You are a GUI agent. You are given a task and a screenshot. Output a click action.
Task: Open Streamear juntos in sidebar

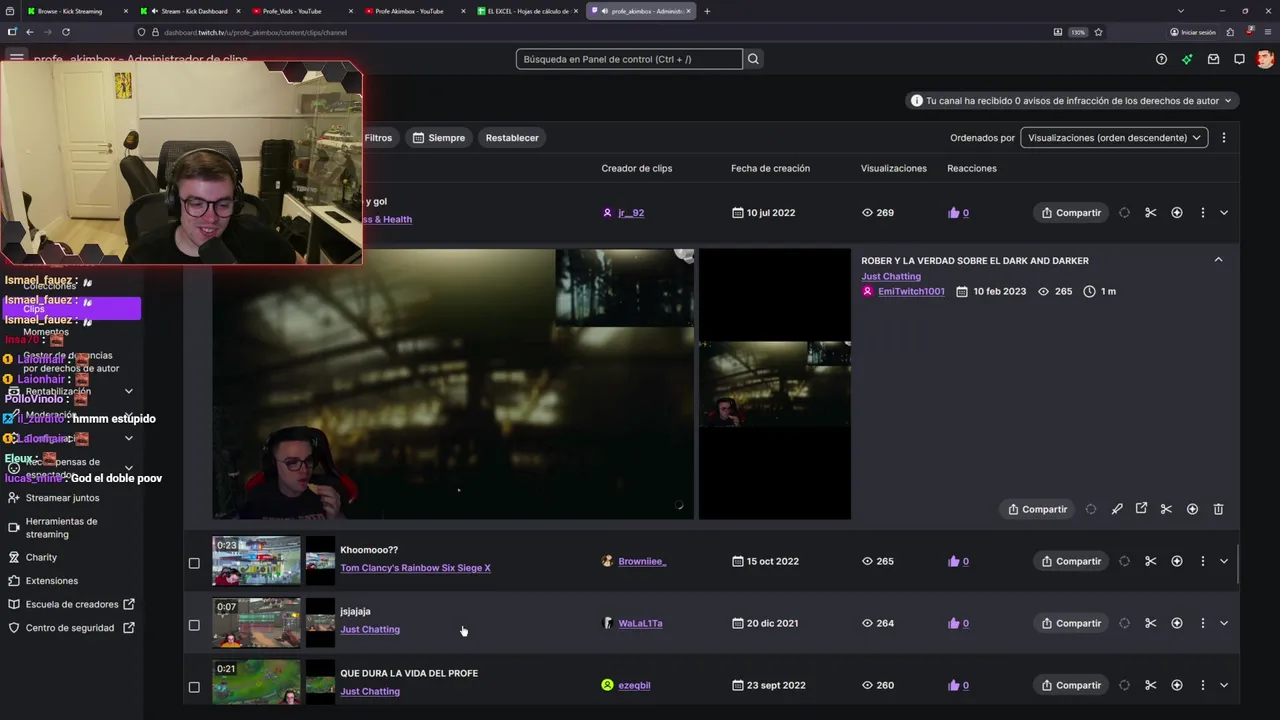[x=62, y=497]
